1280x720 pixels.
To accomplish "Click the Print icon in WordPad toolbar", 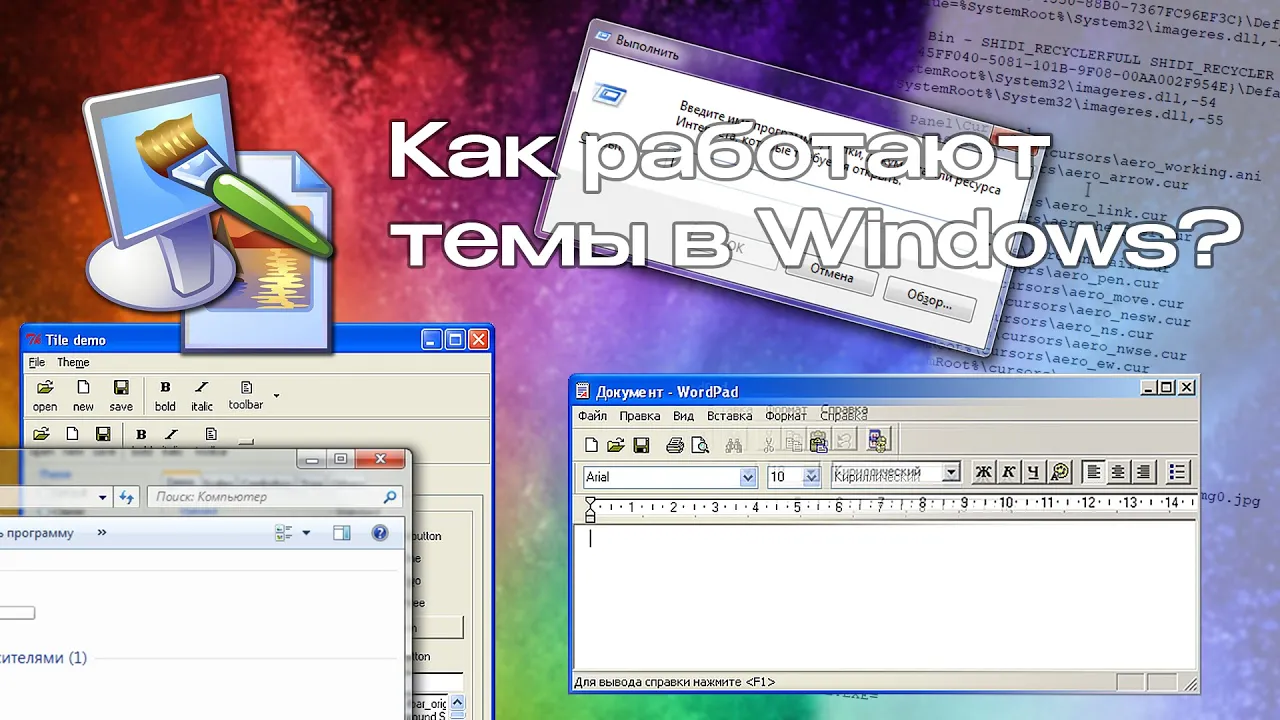I will point(675,445).
